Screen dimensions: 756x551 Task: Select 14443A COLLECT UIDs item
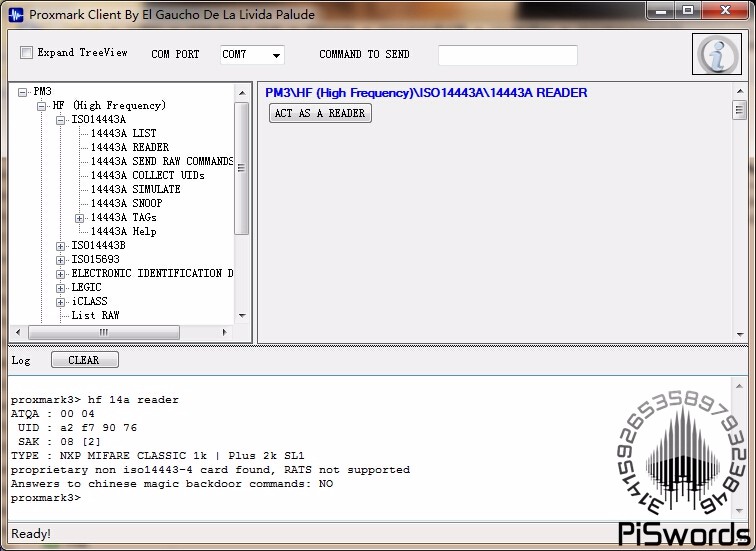[148, 175]
